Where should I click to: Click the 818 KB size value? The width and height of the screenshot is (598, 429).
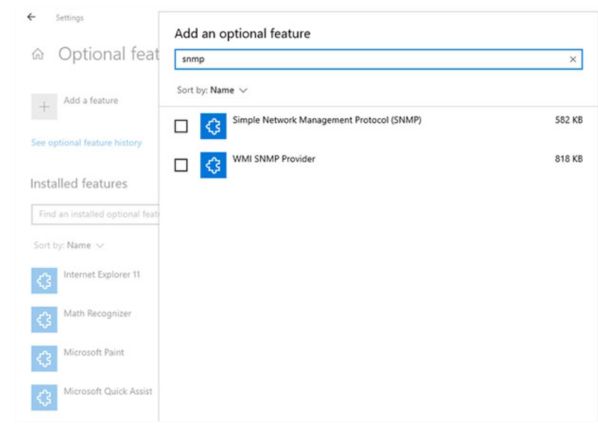(569, 159)
